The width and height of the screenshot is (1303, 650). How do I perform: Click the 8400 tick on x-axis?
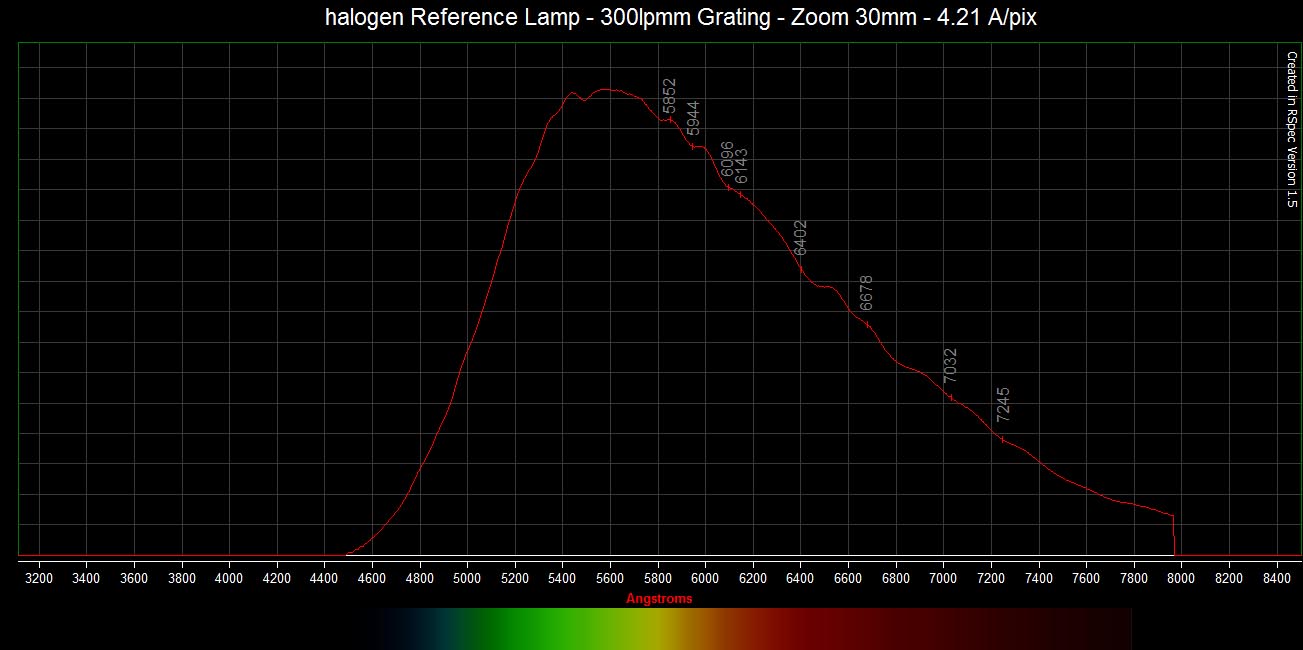[x=1276, y=578]
